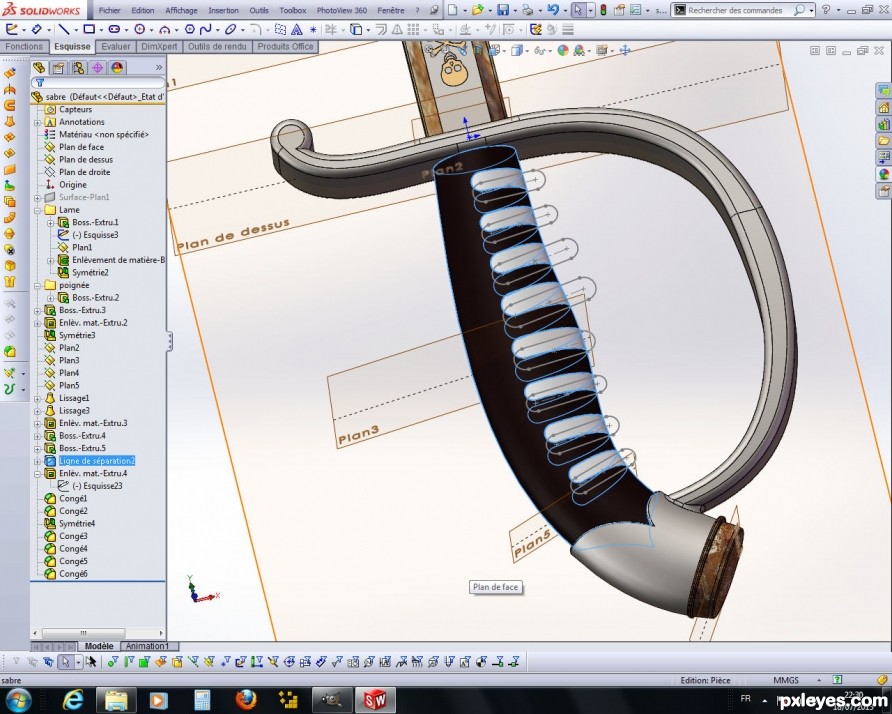Open the PropertyManager tab icon
The height and width of the screenshot is (714, 892).
[x=58, y=68]
